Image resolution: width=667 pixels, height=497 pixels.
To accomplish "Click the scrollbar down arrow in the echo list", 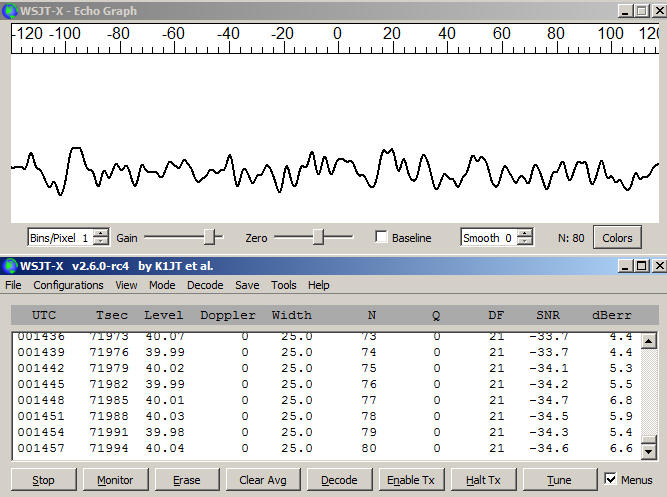I will point(648,451).
